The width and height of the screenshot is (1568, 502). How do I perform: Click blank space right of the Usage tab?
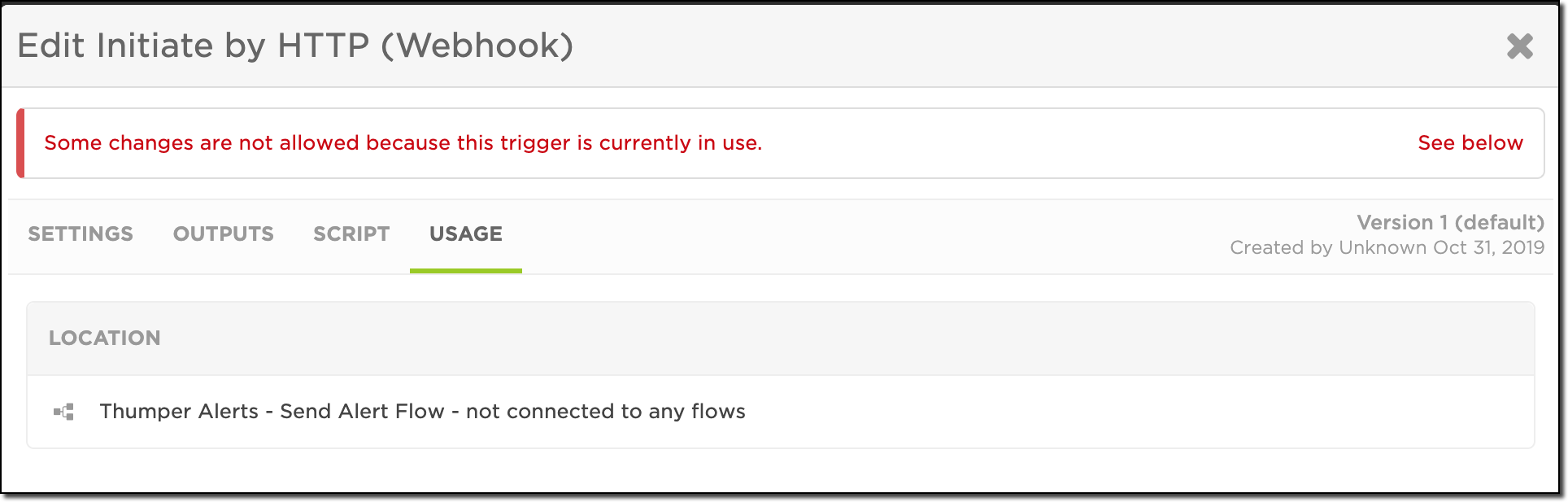813,236
